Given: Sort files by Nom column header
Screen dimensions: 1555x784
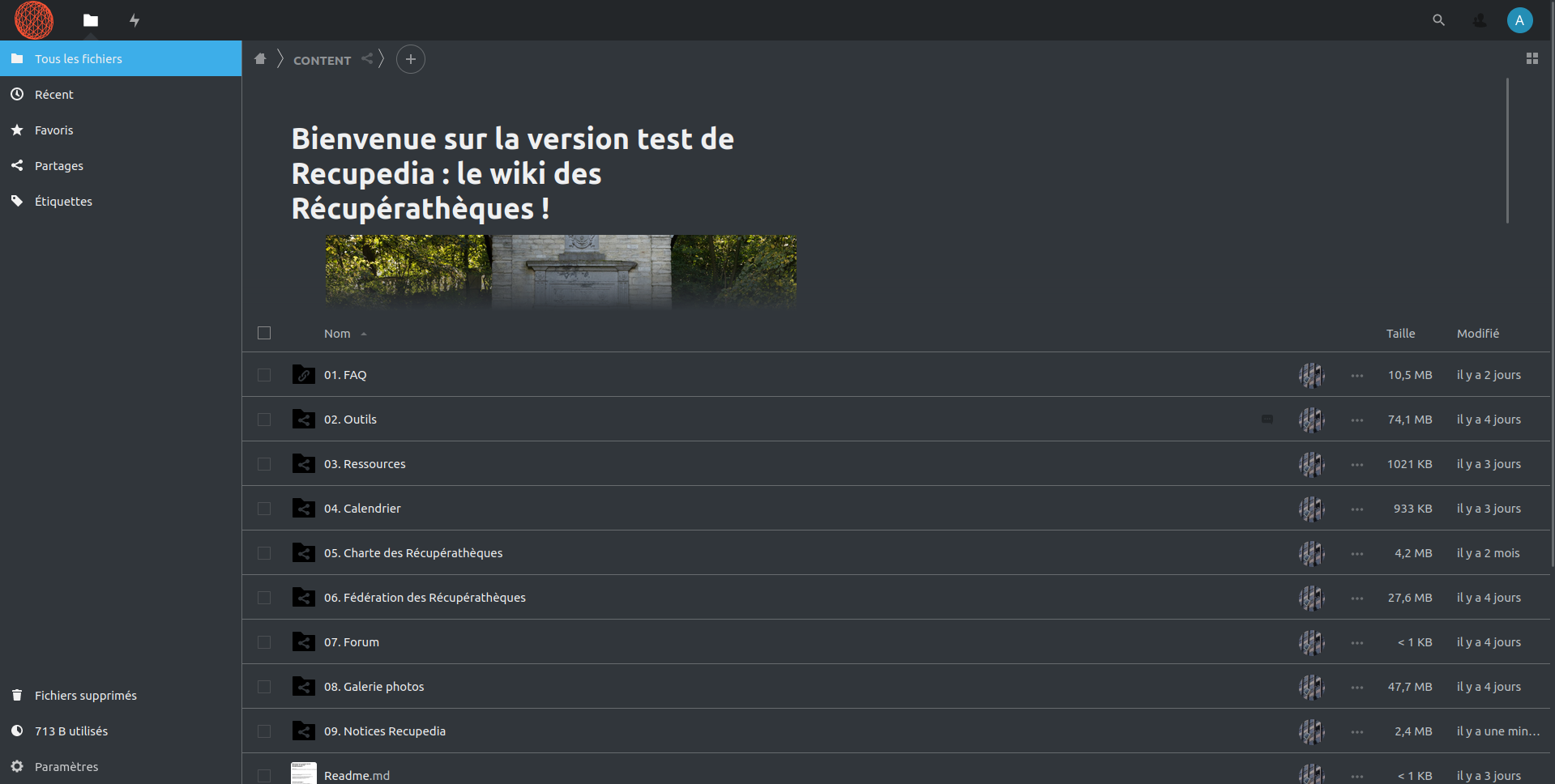Looking at the screenshot, I should pos(338,334).
